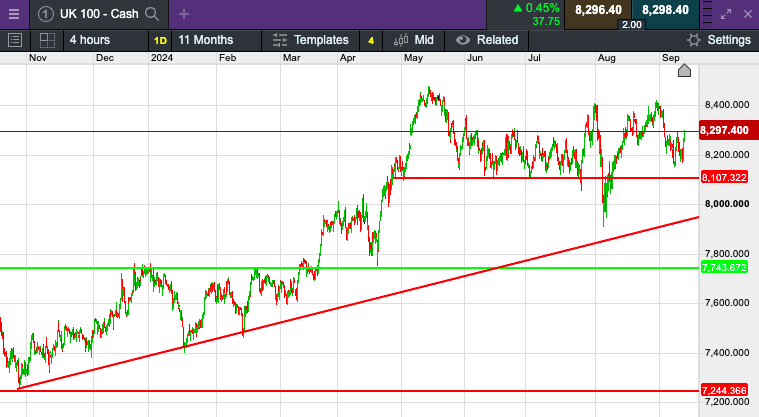Click the 8,400.000 price axis label
Screen dimensions: 759x417
pyautogui.click(x=727, y=105)
